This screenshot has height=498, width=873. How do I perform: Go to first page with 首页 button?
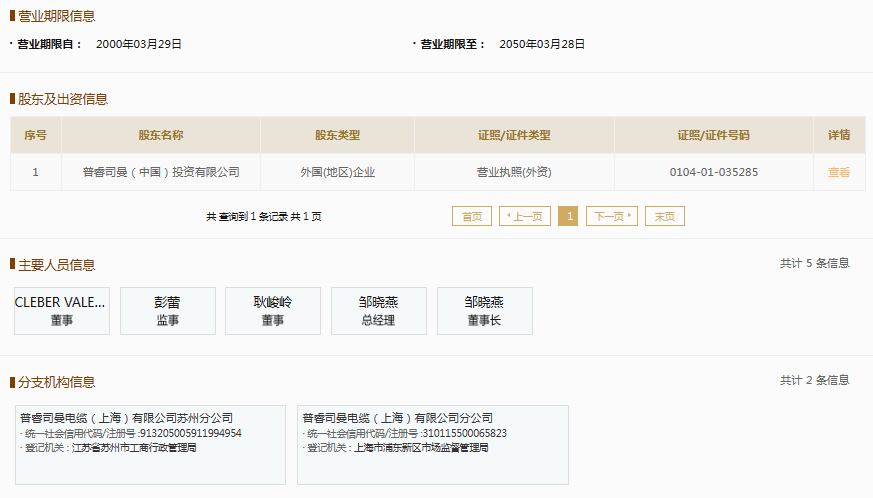click(x=472, y=216)
